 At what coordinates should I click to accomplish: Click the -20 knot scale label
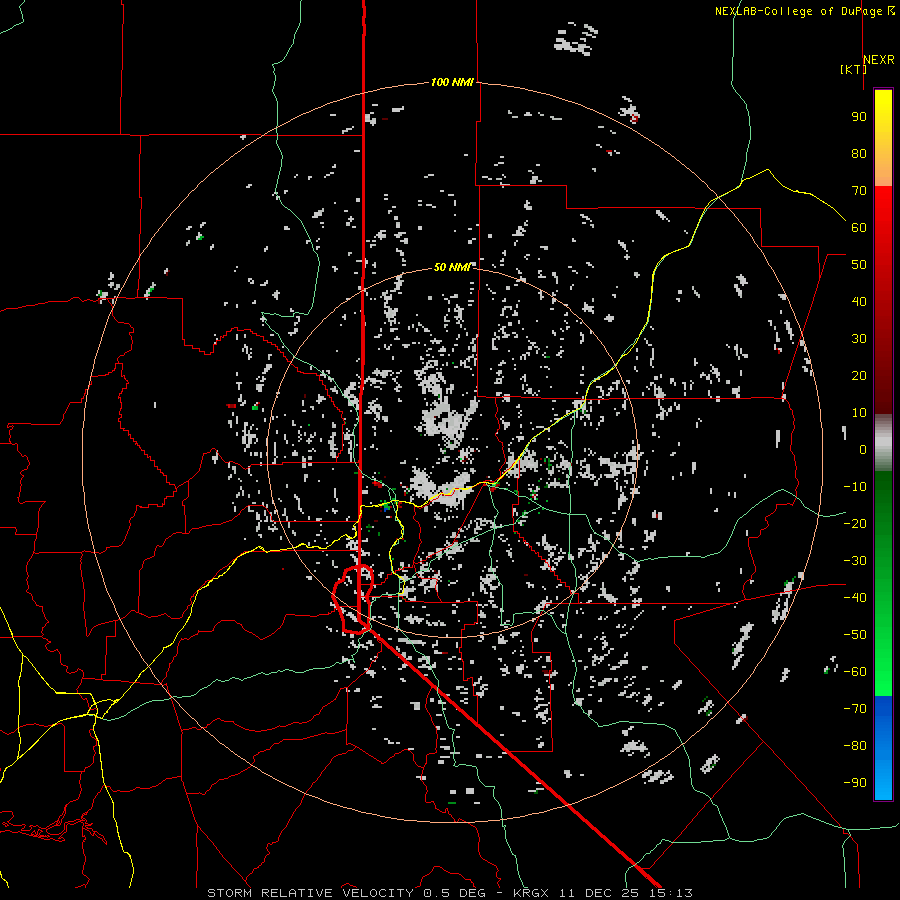855,523
